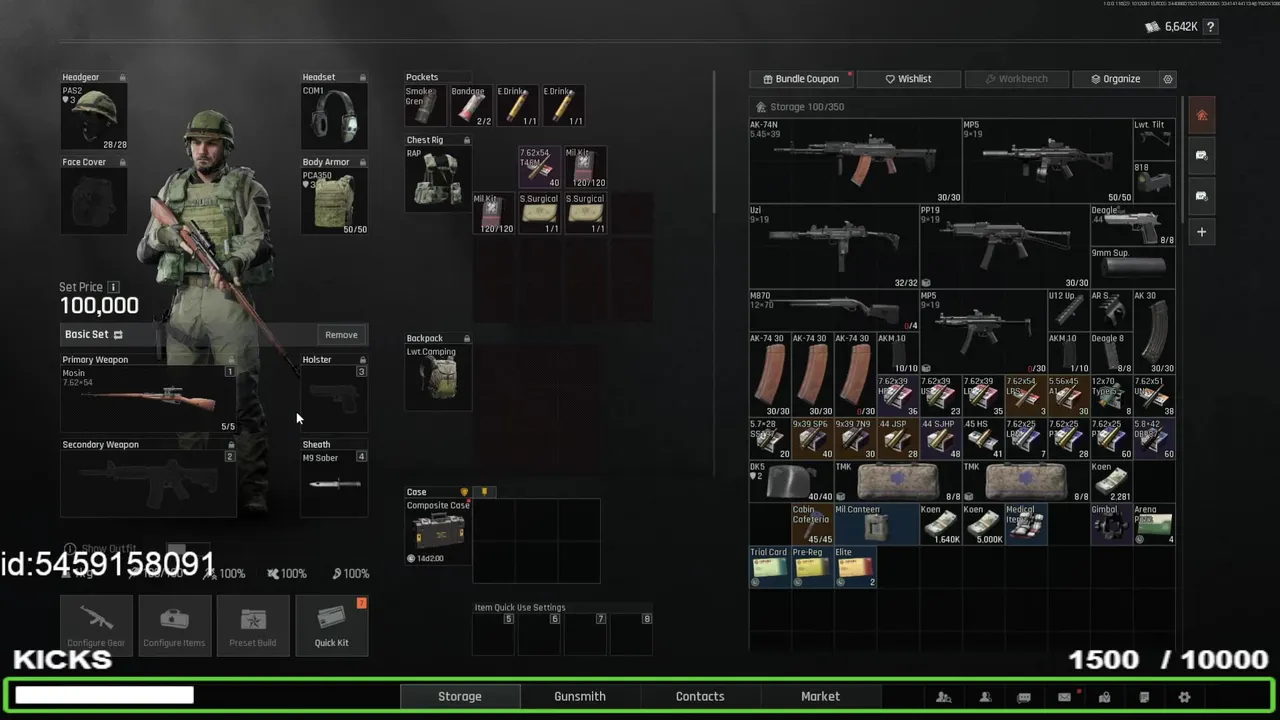
Task: Toggle the Headgear slot lock
Action: tap(123, 77)
